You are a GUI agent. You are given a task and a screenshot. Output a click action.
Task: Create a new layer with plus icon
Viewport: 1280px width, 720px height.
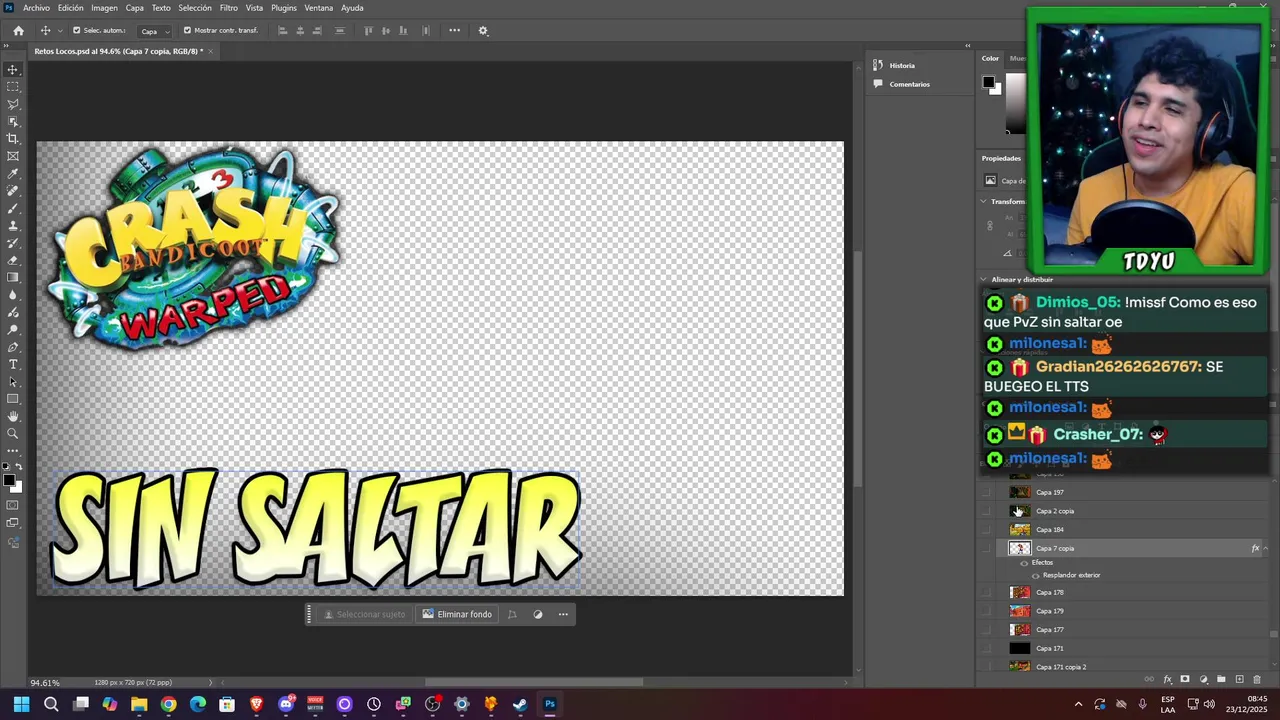coord(1239,679)
